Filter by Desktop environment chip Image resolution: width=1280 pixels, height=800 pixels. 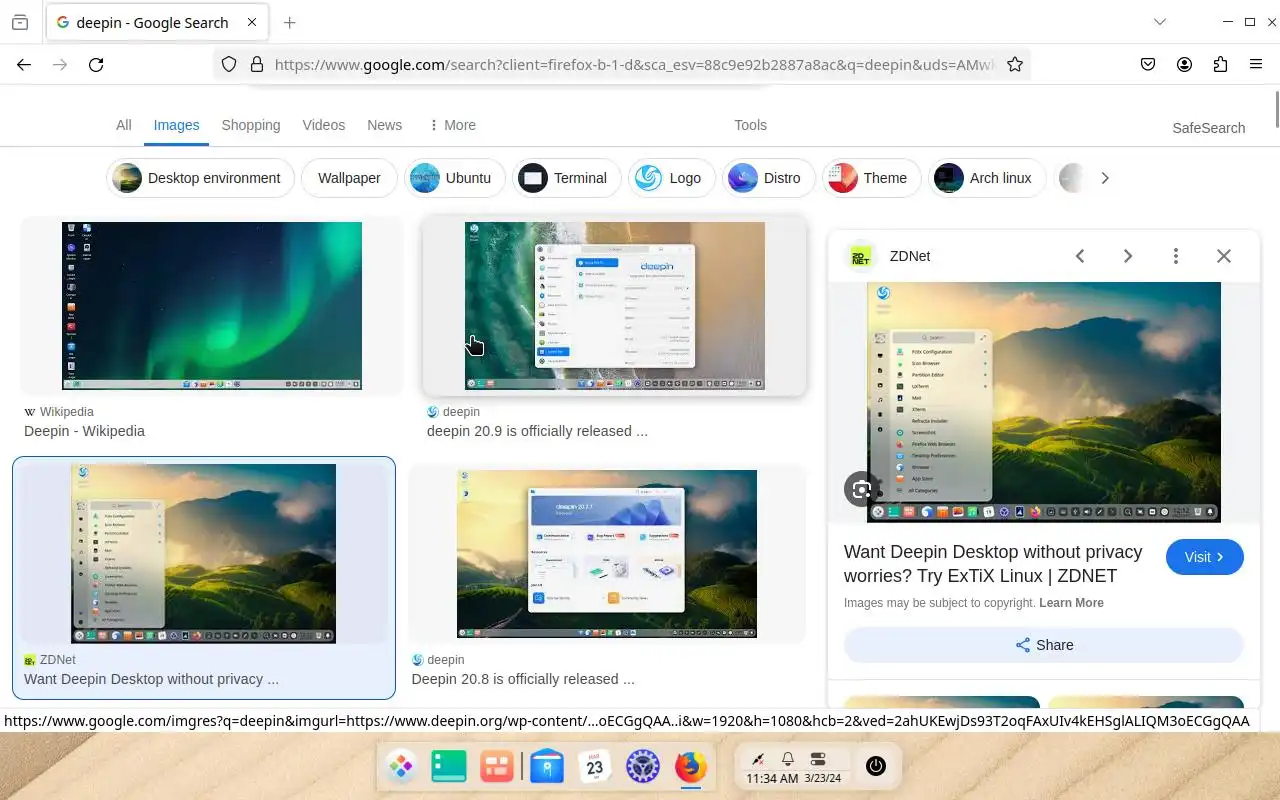pos(200,178)
